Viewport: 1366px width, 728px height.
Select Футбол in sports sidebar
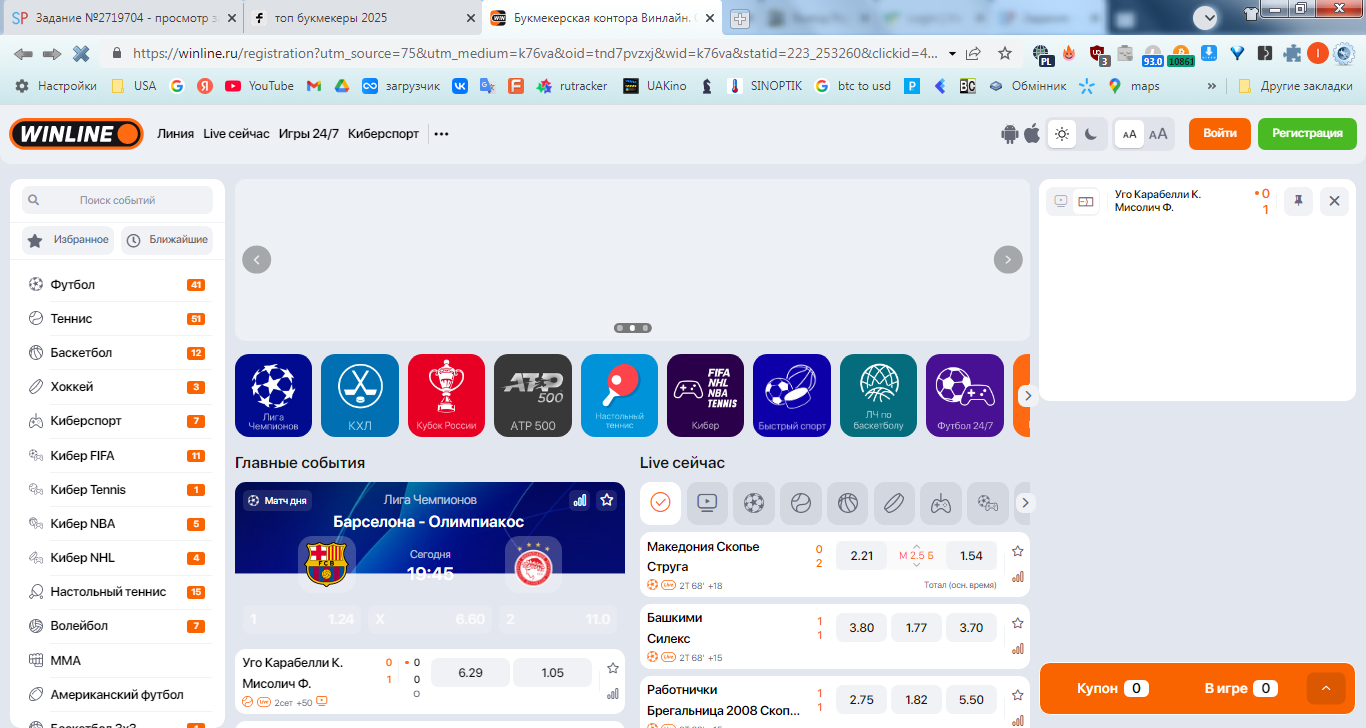(117, 285)
